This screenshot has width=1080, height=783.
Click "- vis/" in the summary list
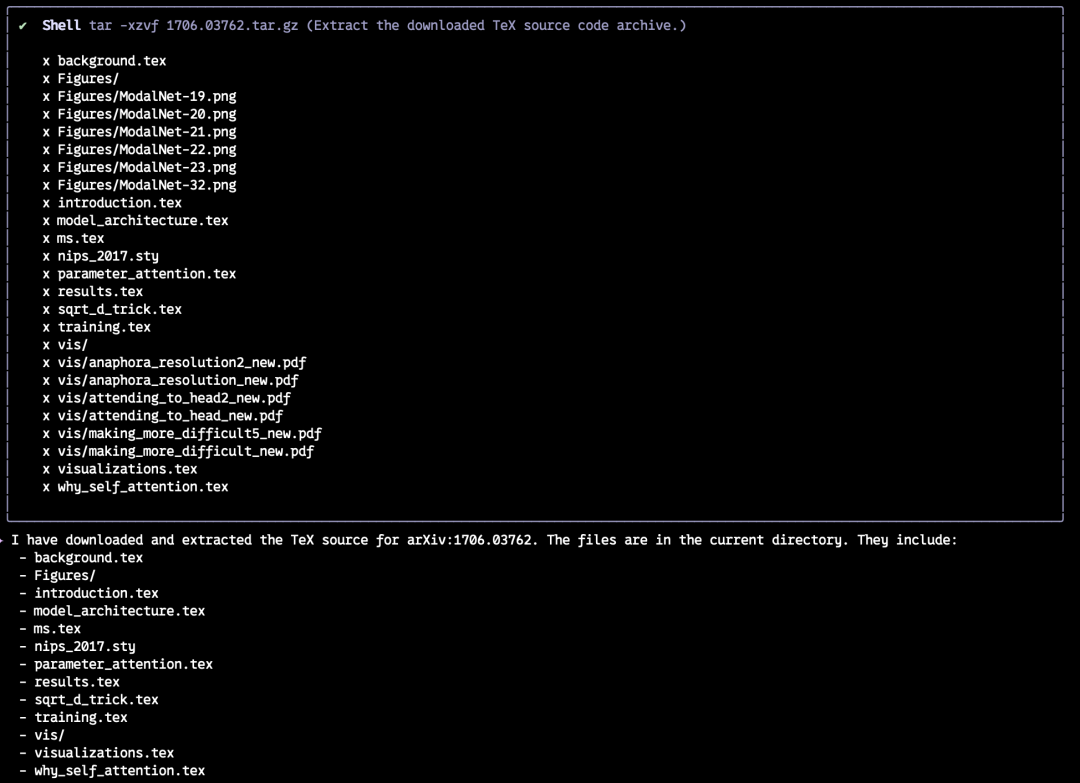tap(42, 735)
